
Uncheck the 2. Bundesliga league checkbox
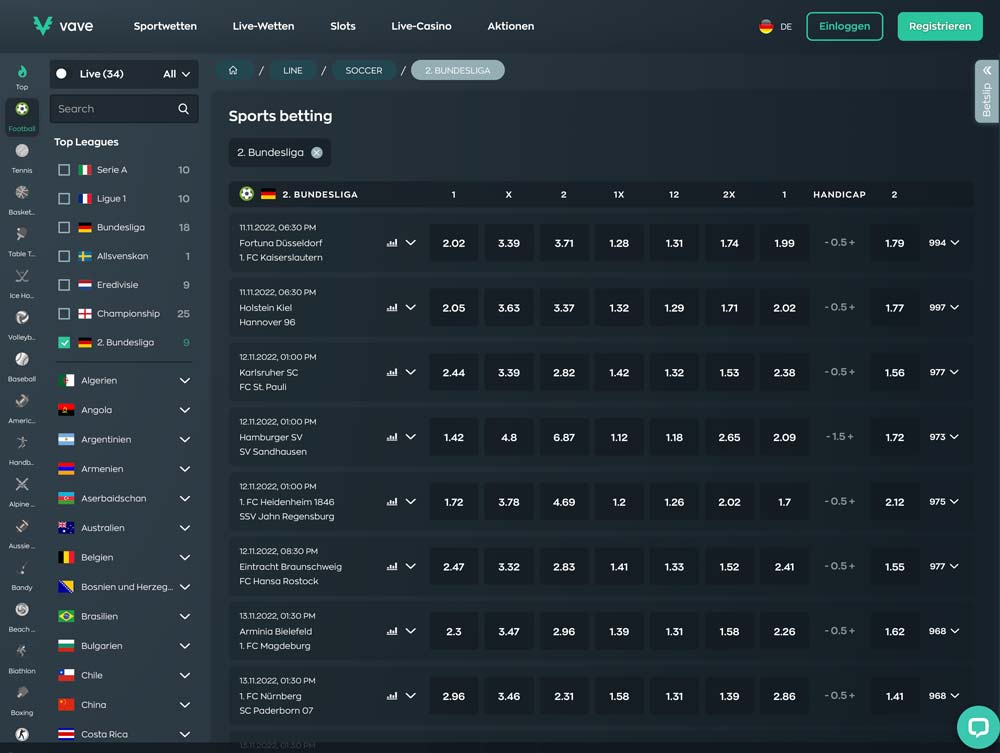point(64,342)
